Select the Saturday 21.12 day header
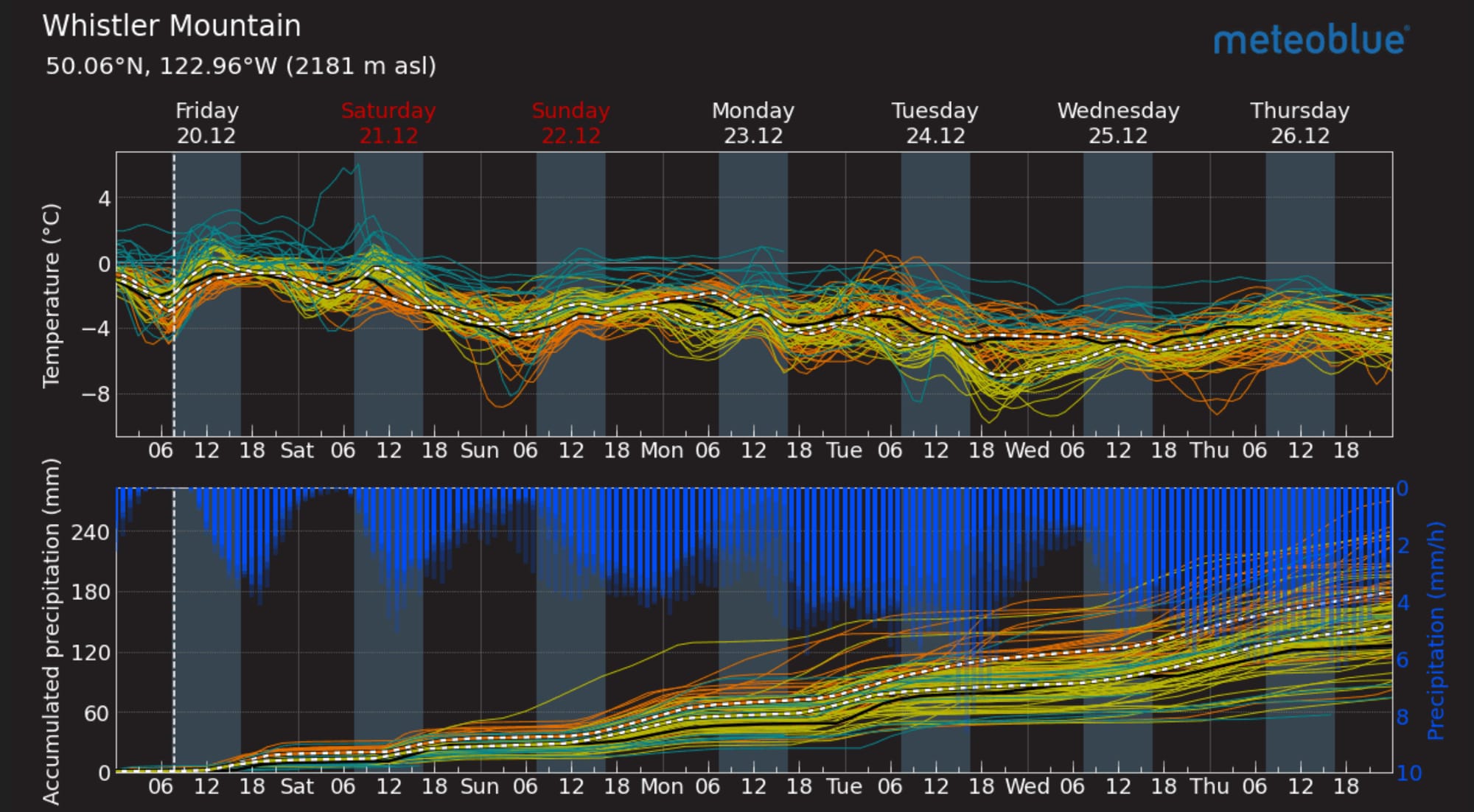Image resolution: width=1474 pixels, height=812 pixels. click(388, 123)
